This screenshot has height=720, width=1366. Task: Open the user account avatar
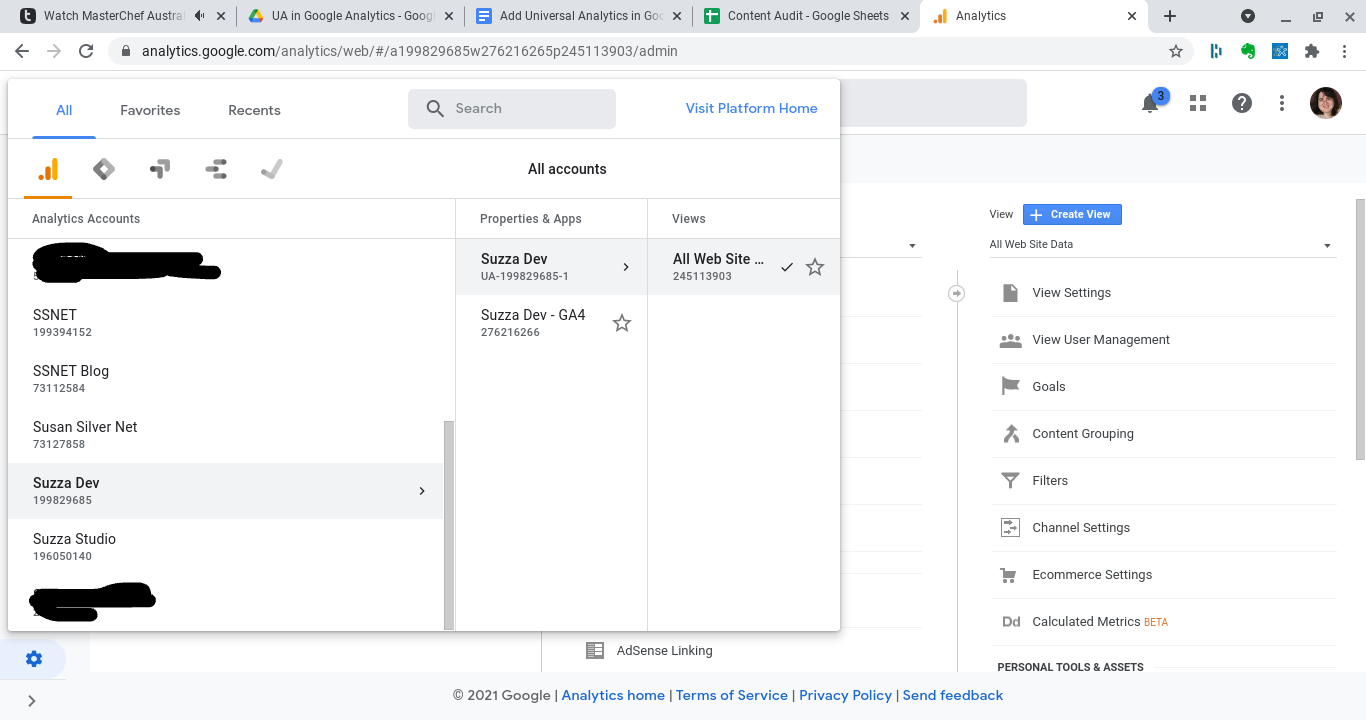coord(1326,103)
